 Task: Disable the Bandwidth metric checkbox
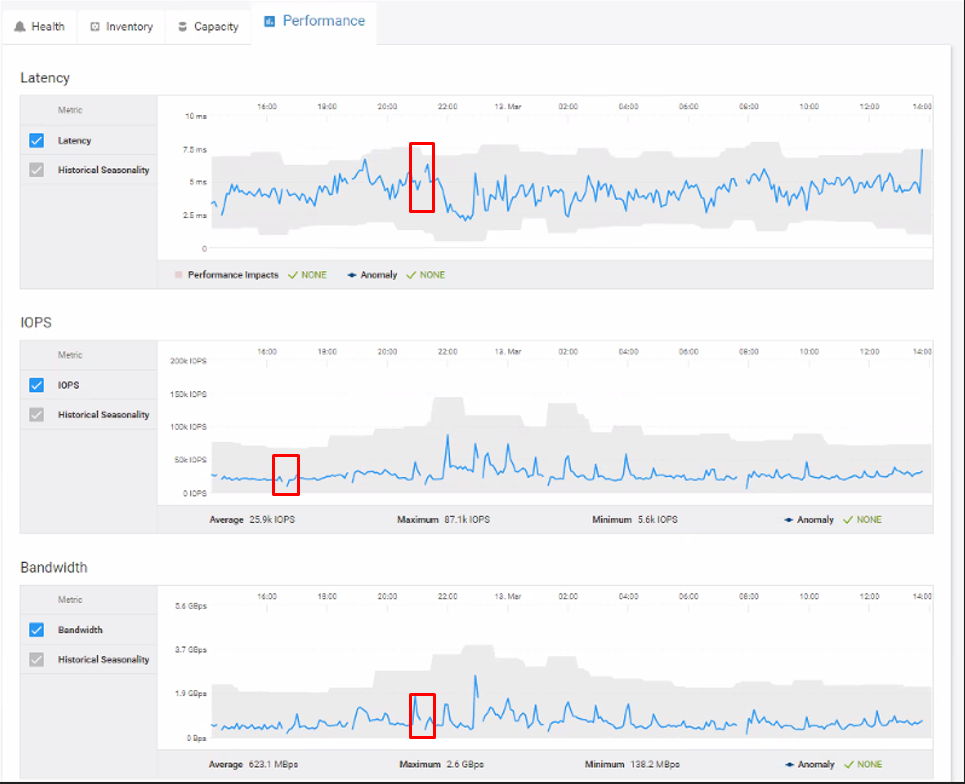tap(36, 630)
